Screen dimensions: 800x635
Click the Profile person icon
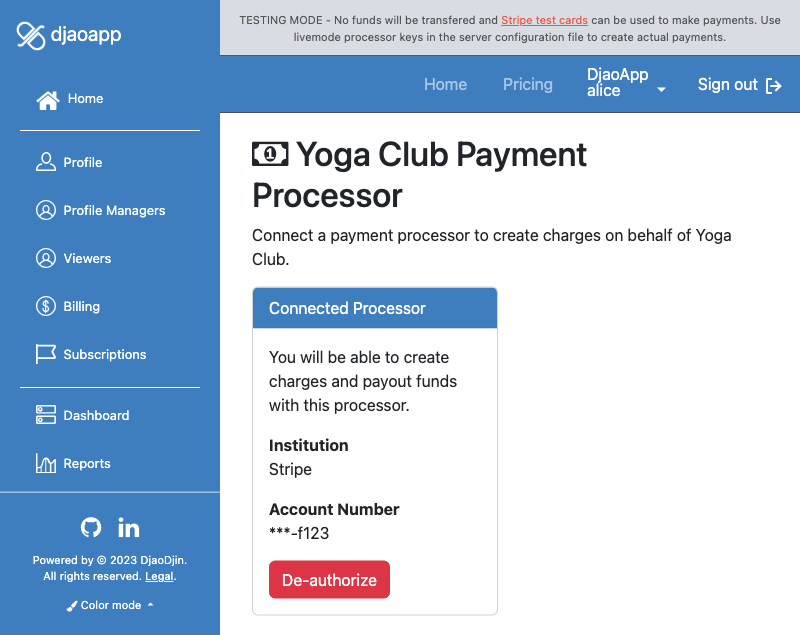[45, 162]
